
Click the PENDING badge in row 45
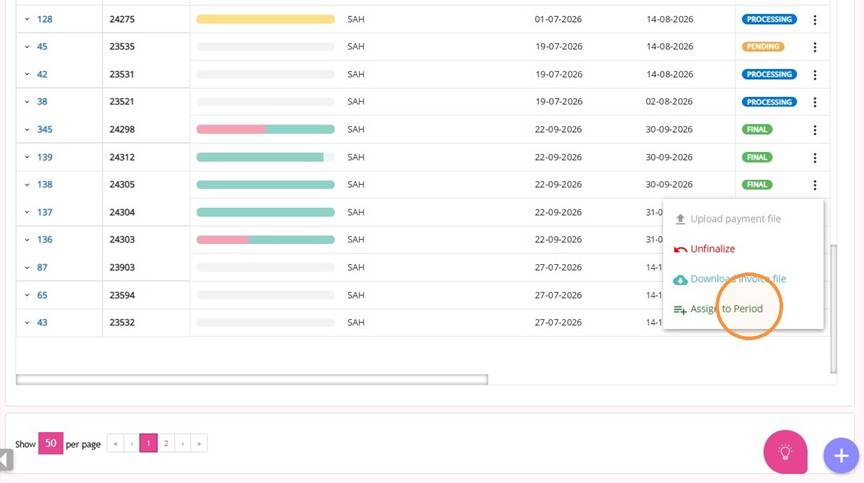pos(763,47)
